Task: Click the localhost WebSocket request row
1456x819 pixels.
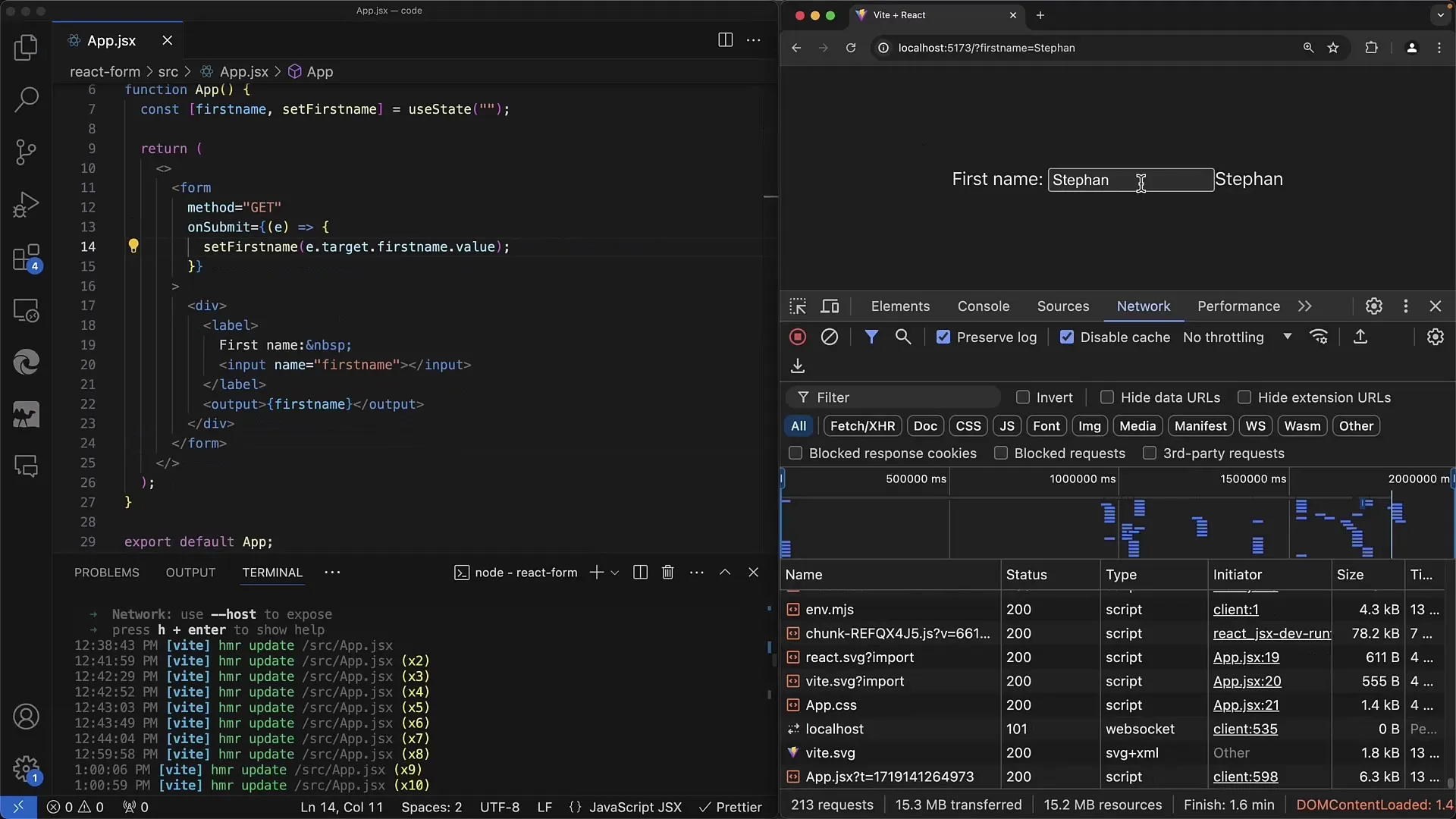Action: pyautogui.click(x=835, y=728)
